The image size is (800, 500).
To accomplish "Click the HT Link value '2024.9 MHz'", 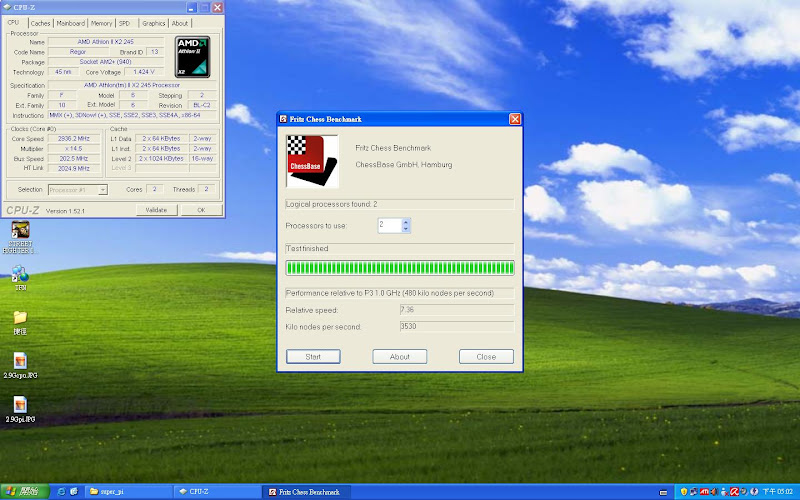I will pos(74,168).
